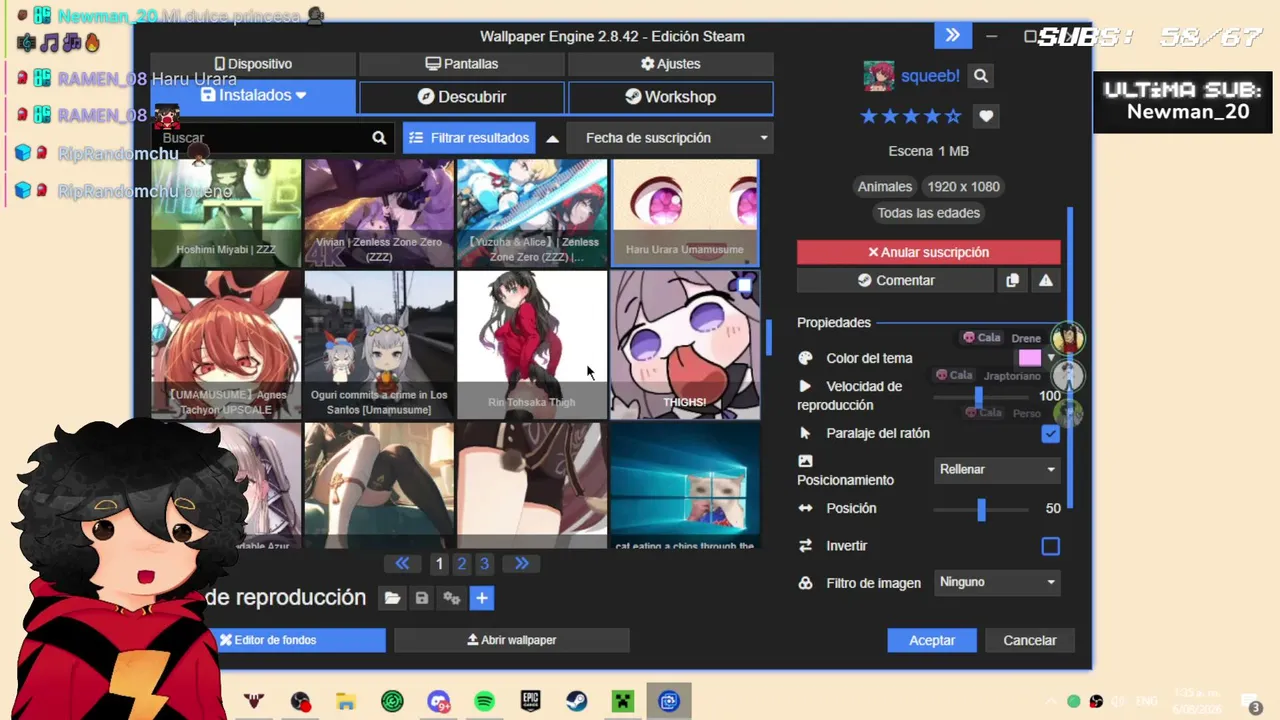
Task: Open playlist folder icon
Action: pos(392,598)
